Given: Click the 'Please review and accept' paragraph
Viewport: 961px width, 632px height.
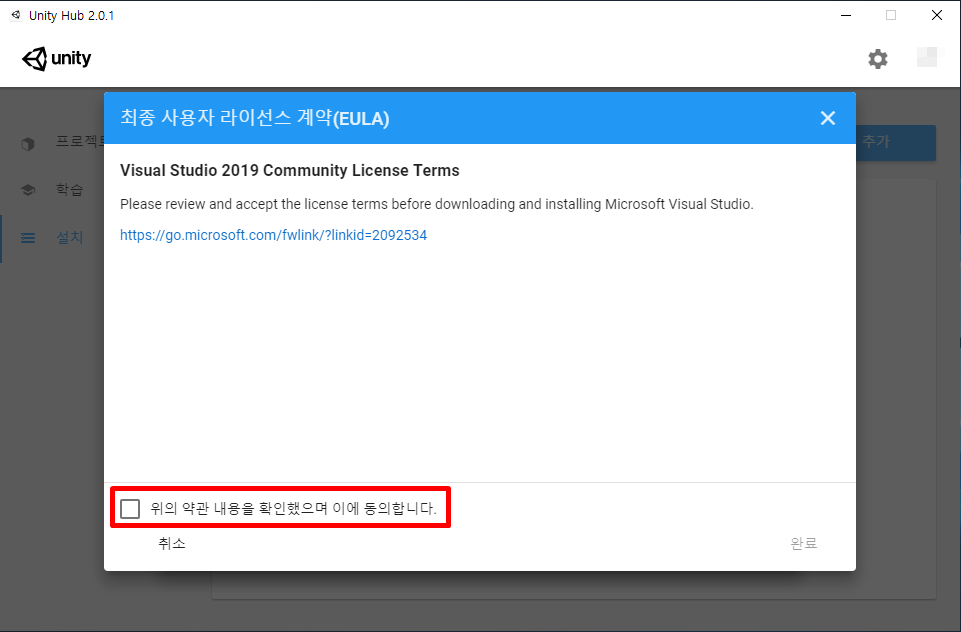Looking at the screenshot, I should tap(436, 204).
